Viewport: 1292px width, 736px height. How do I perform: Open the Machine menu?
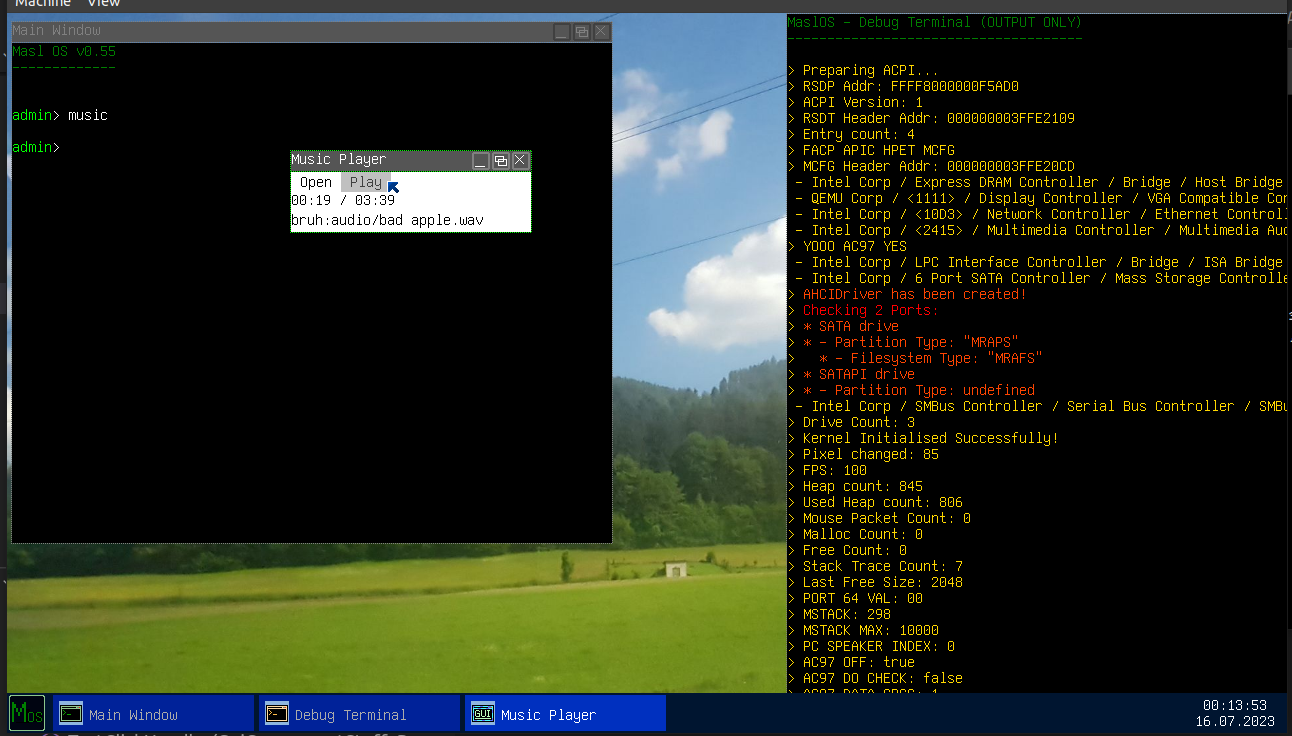[x=43, y=4]
